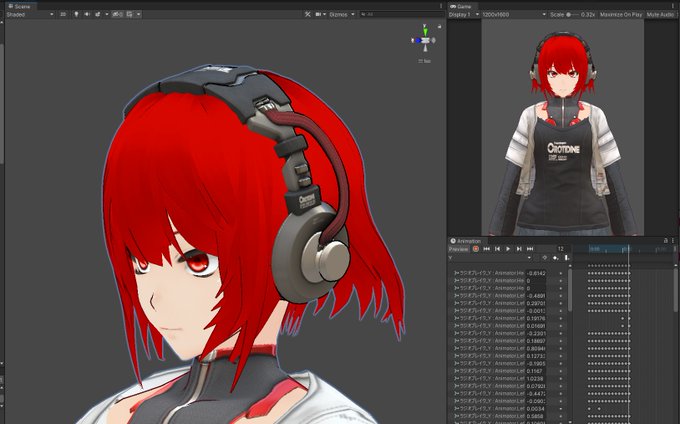This screenshot has height=424, width=680.
Task: Click the 0.5858 property value field
Action: 536,416
